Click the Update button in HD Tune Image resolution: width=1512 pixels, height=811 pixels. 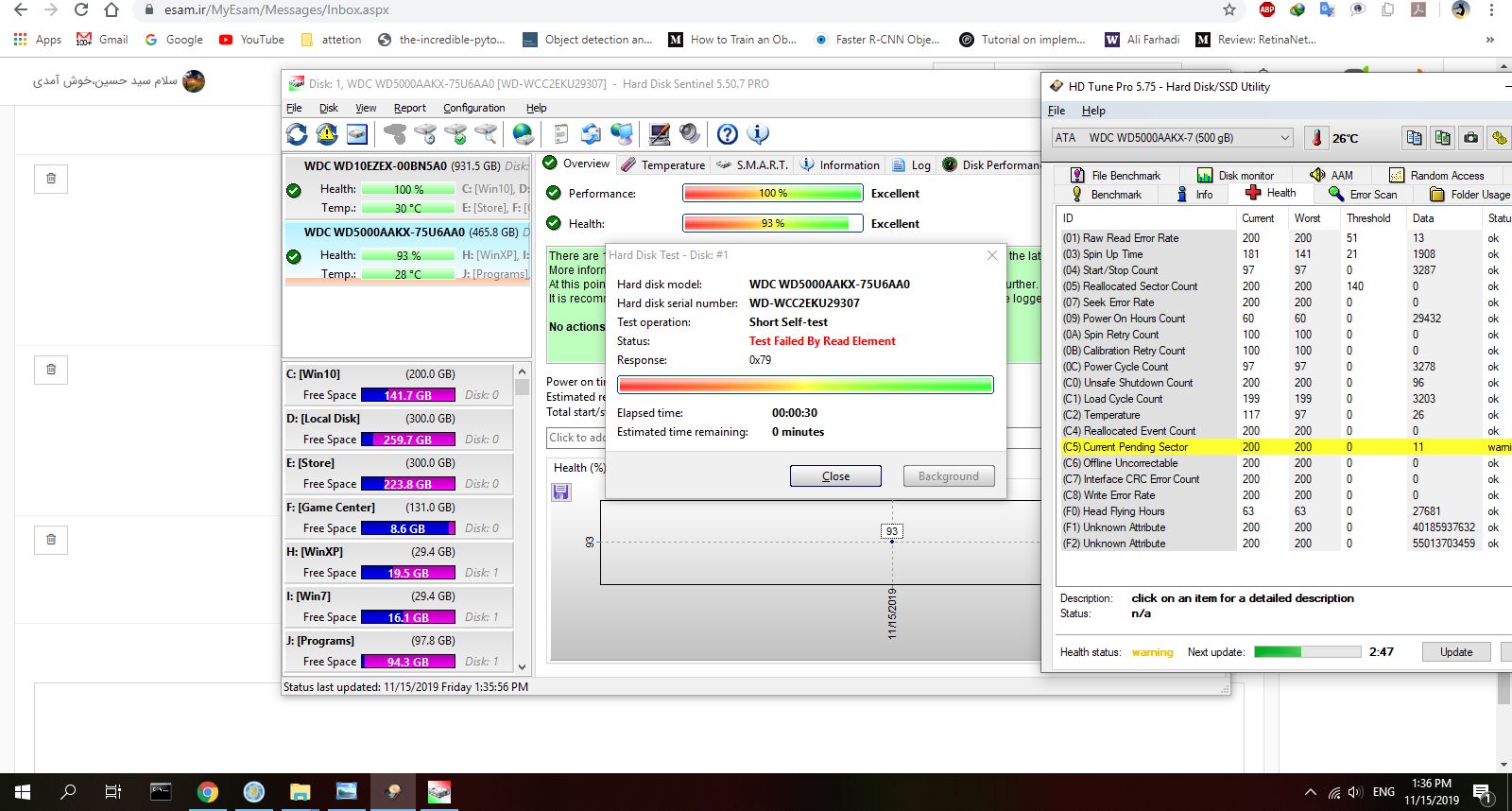click(x=1456, y=652)
